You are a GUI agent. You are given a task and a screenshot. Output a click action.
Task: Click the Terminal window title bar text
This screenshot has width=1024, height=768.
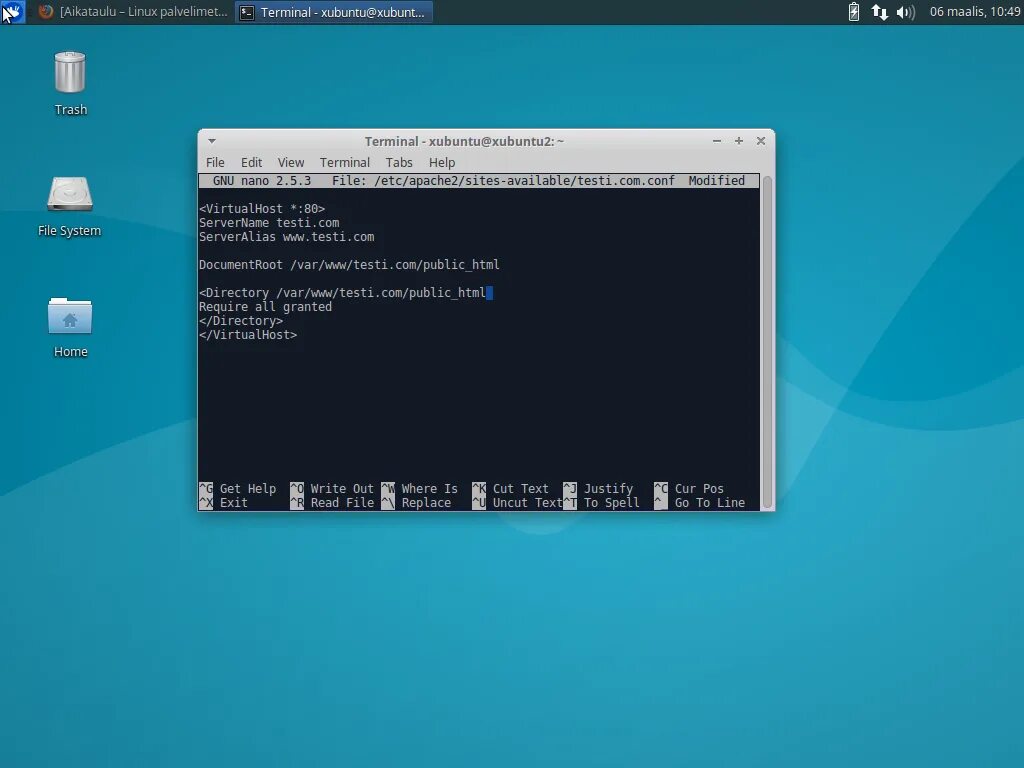point(464,142)
